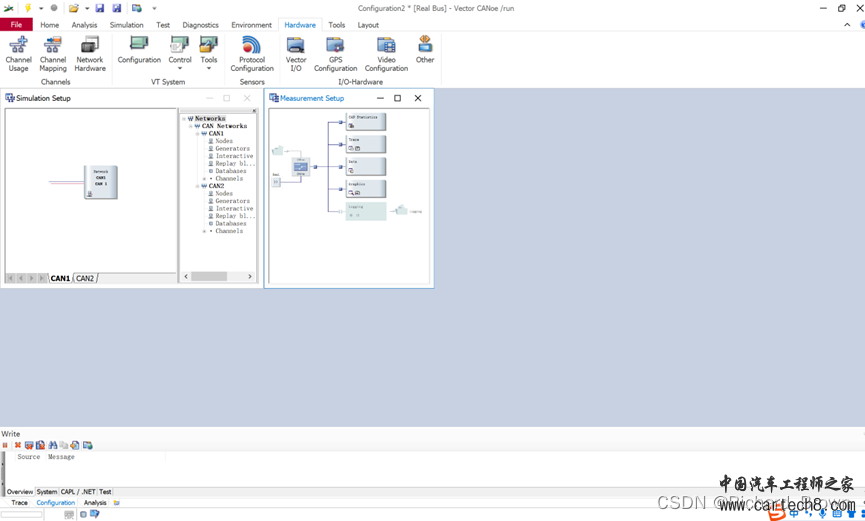The width and height of the screenshot is (865, 521).
Task: Open the quick access toolbar customize arrow
Action: [154, 8]
